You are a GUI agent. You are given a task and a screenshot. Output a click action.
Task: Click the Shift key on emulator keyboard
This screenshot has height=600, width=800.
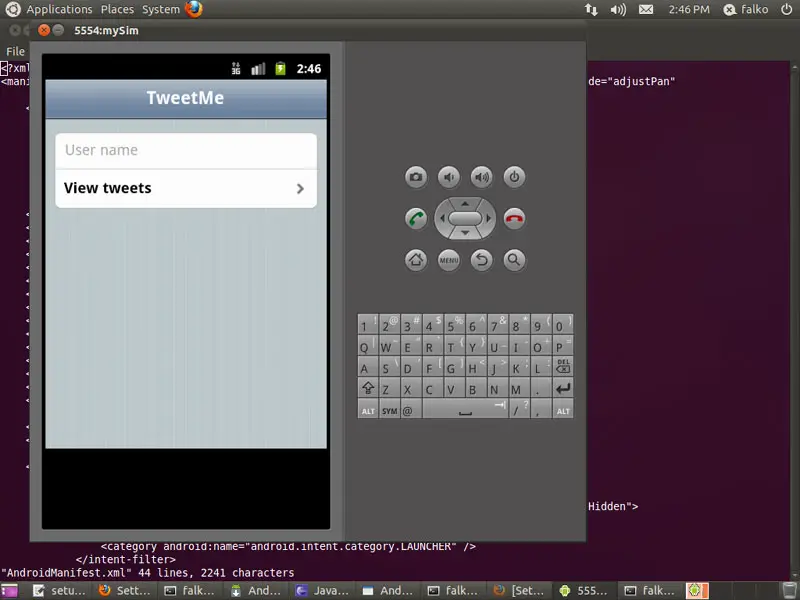(367, 388)
